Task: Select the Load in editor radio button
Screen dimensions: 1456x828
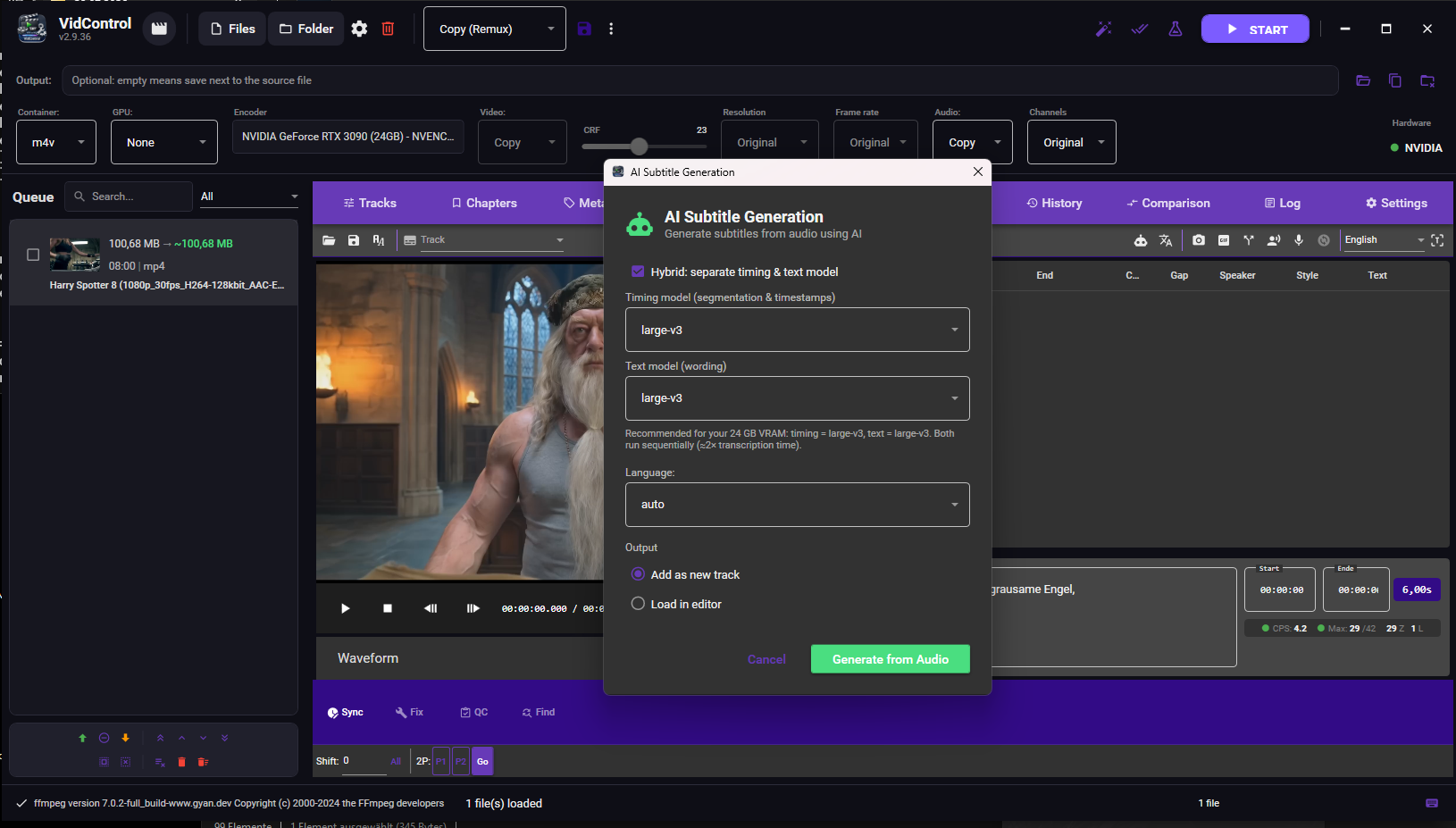Action: [638, 604]
